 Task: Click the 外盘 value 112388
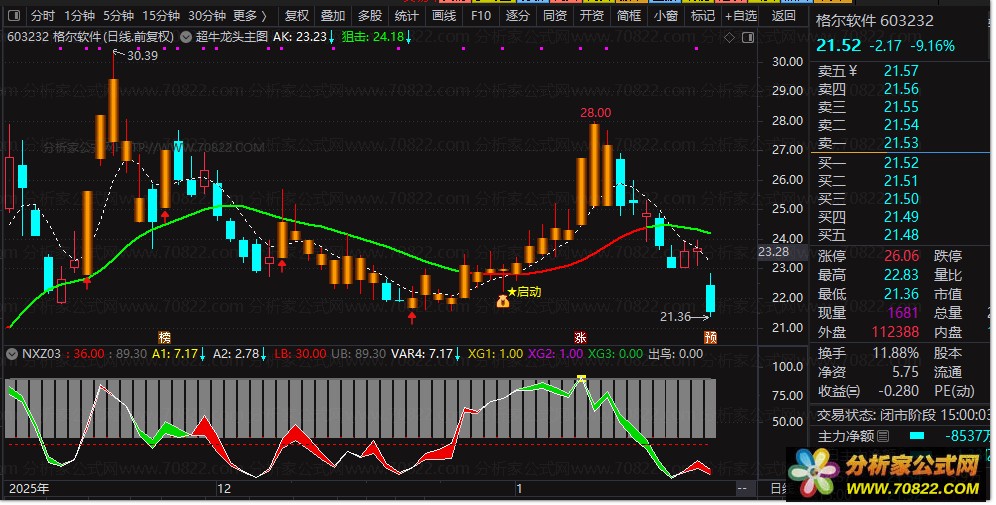[895, 332]
